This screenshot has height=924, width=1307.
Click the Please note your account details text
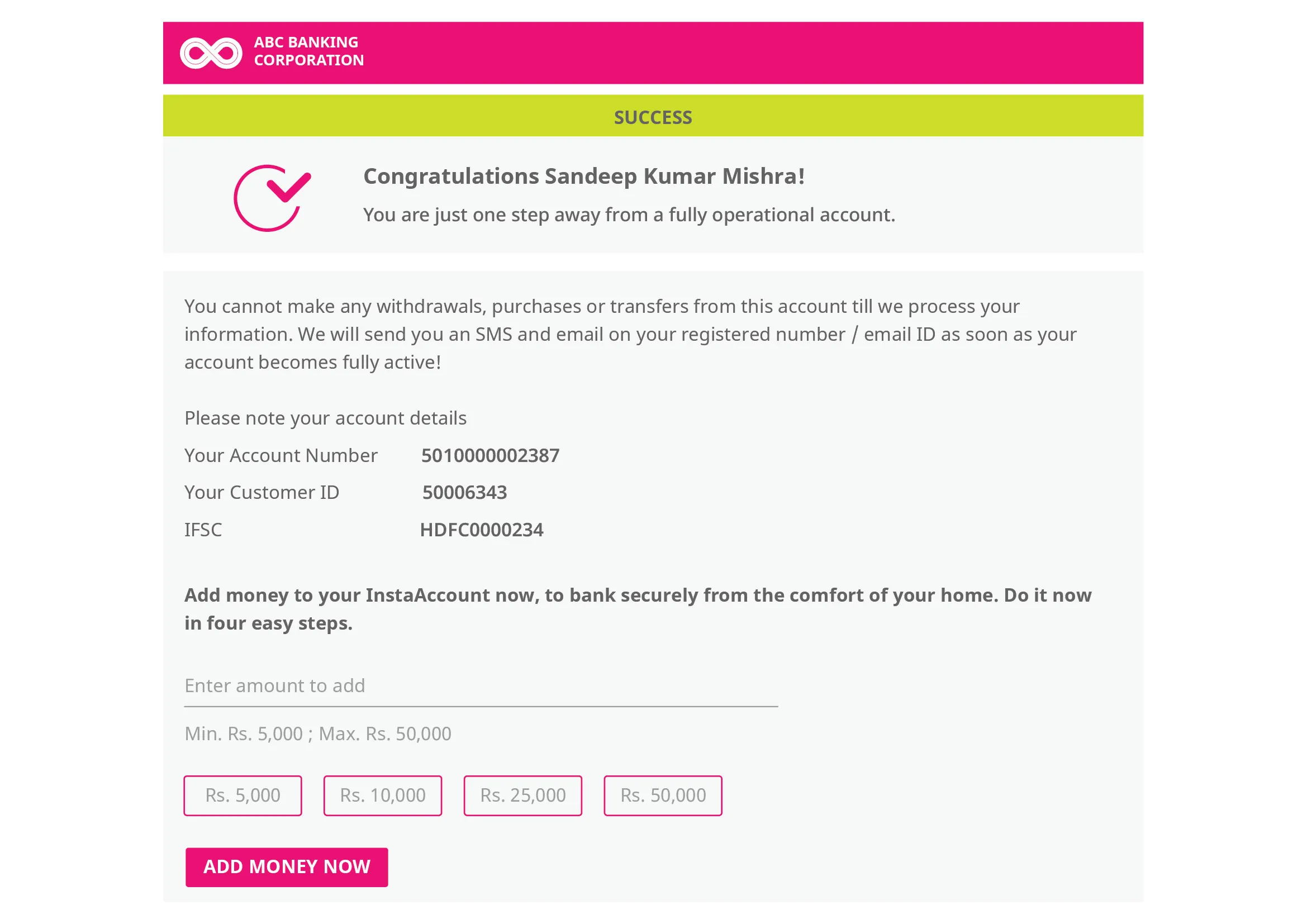click(x=325, y=418)
